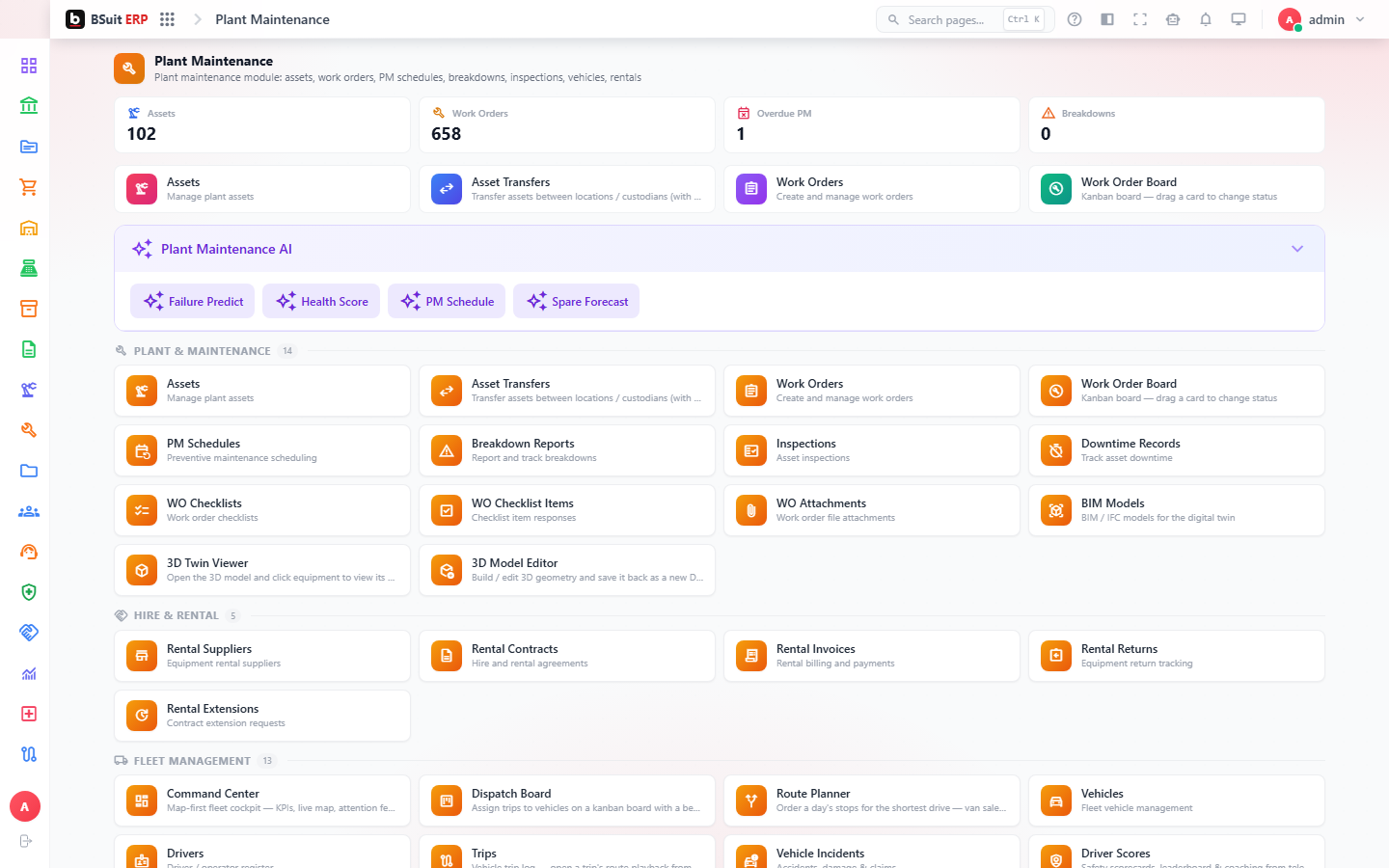Click the warehouse icon in sidebar
This screenshot has width=1389, height=868.
[x=29, y=228]
